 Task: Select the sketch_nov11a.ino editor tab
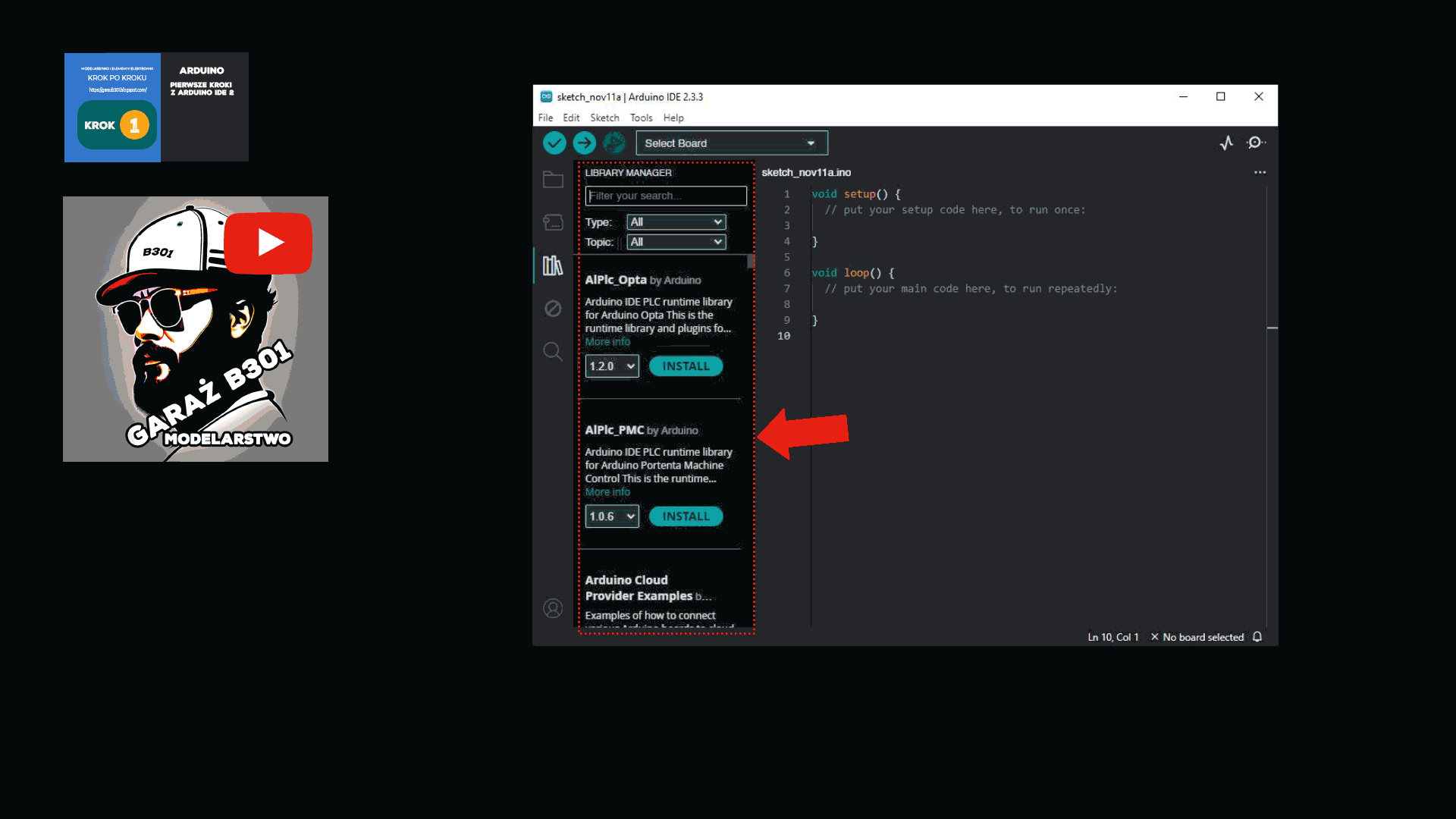tap(806, 172)
